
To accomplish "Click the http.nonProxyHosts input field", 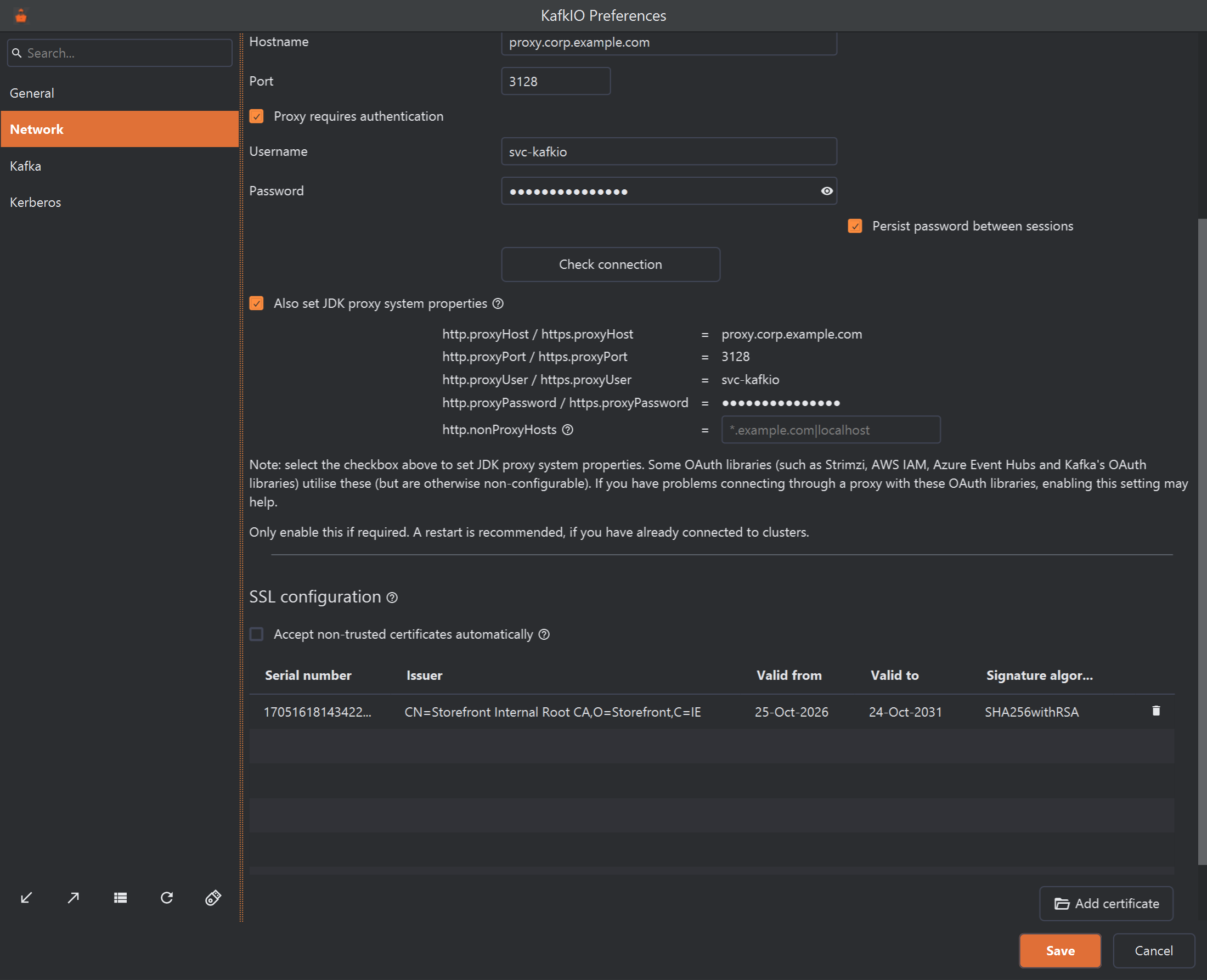I will point(831,430).
